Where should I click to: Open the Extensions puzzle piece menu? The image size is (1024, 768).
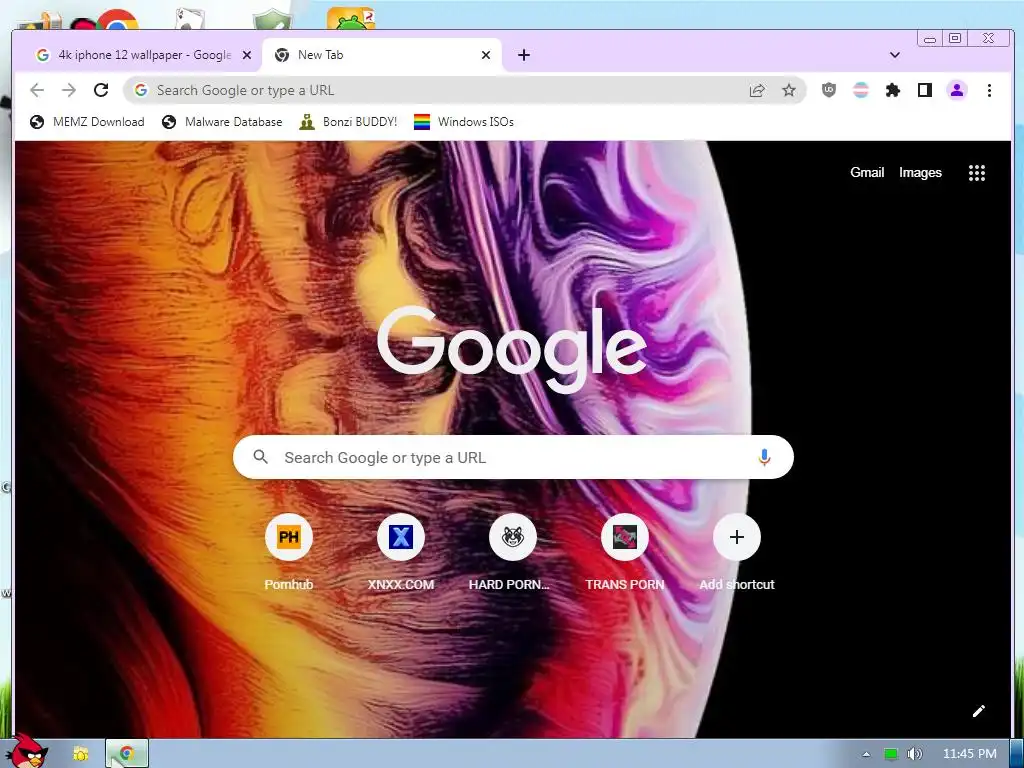pyautogui.click(x=893, y=90)
